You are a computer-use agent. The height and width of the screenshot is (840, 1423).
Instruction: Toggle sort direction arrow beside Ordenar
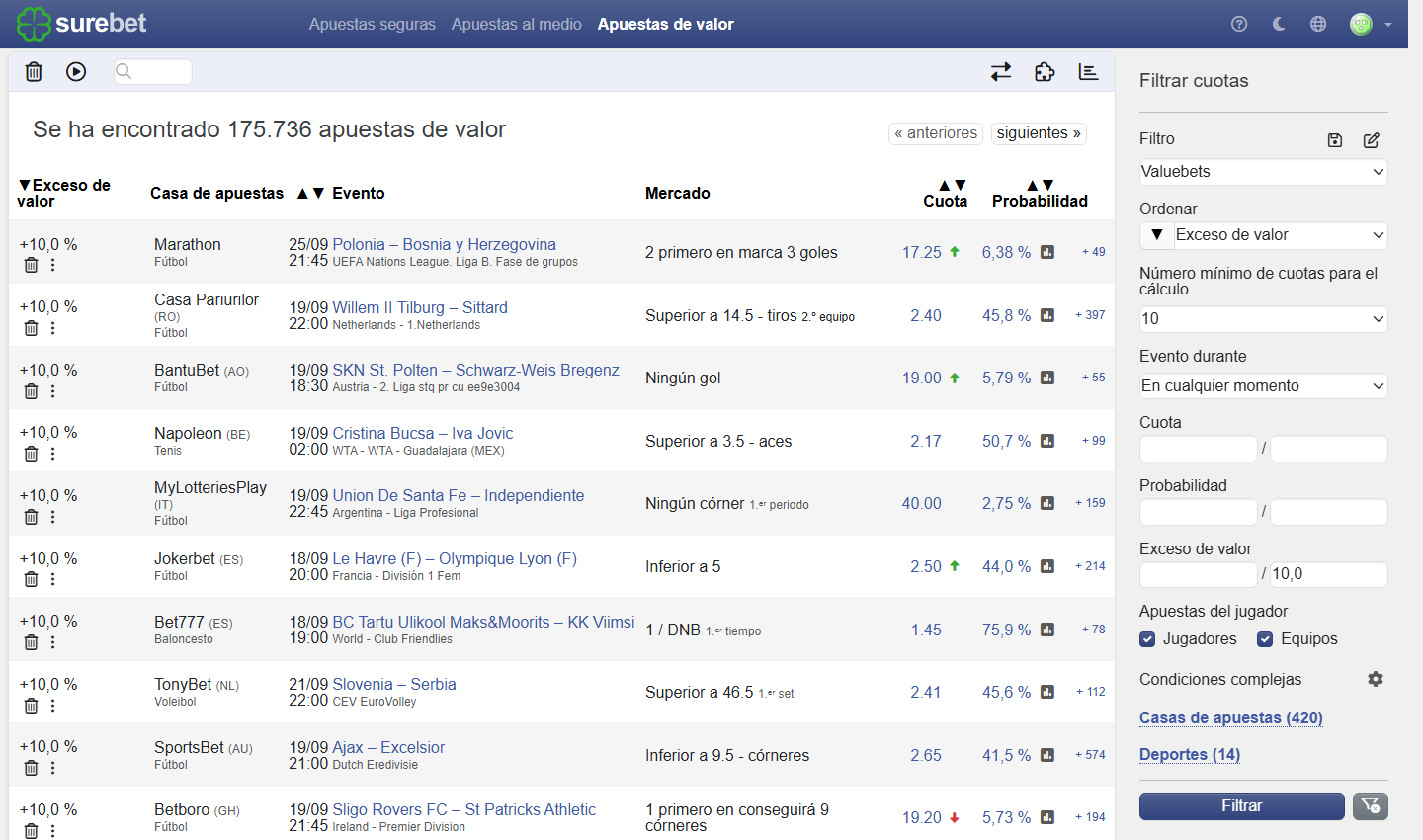click(x=1156, y=235)
